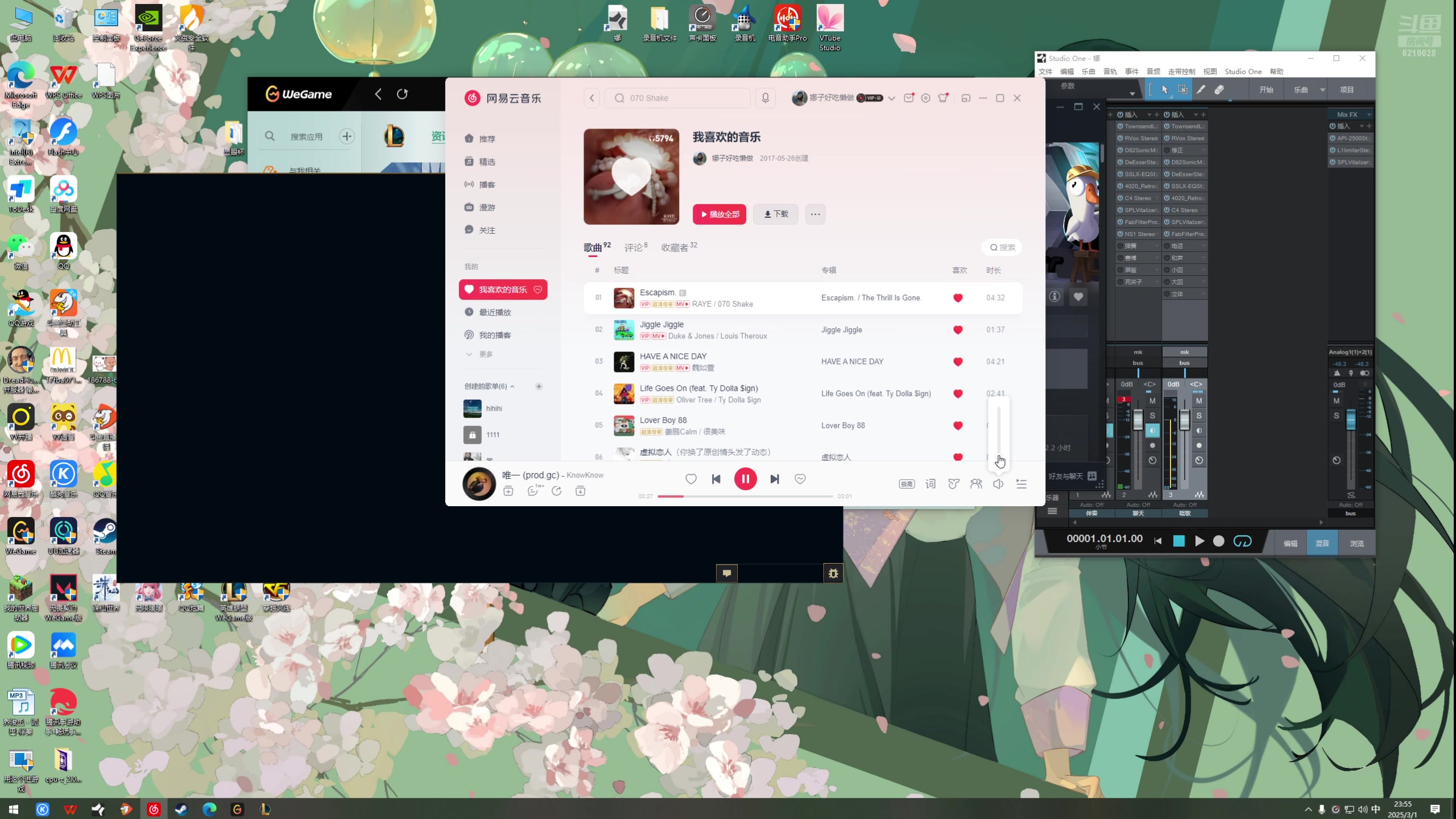1456x819 pixels.
Task: Toggle power on the 修正 insert
Action: [1167, 150]
